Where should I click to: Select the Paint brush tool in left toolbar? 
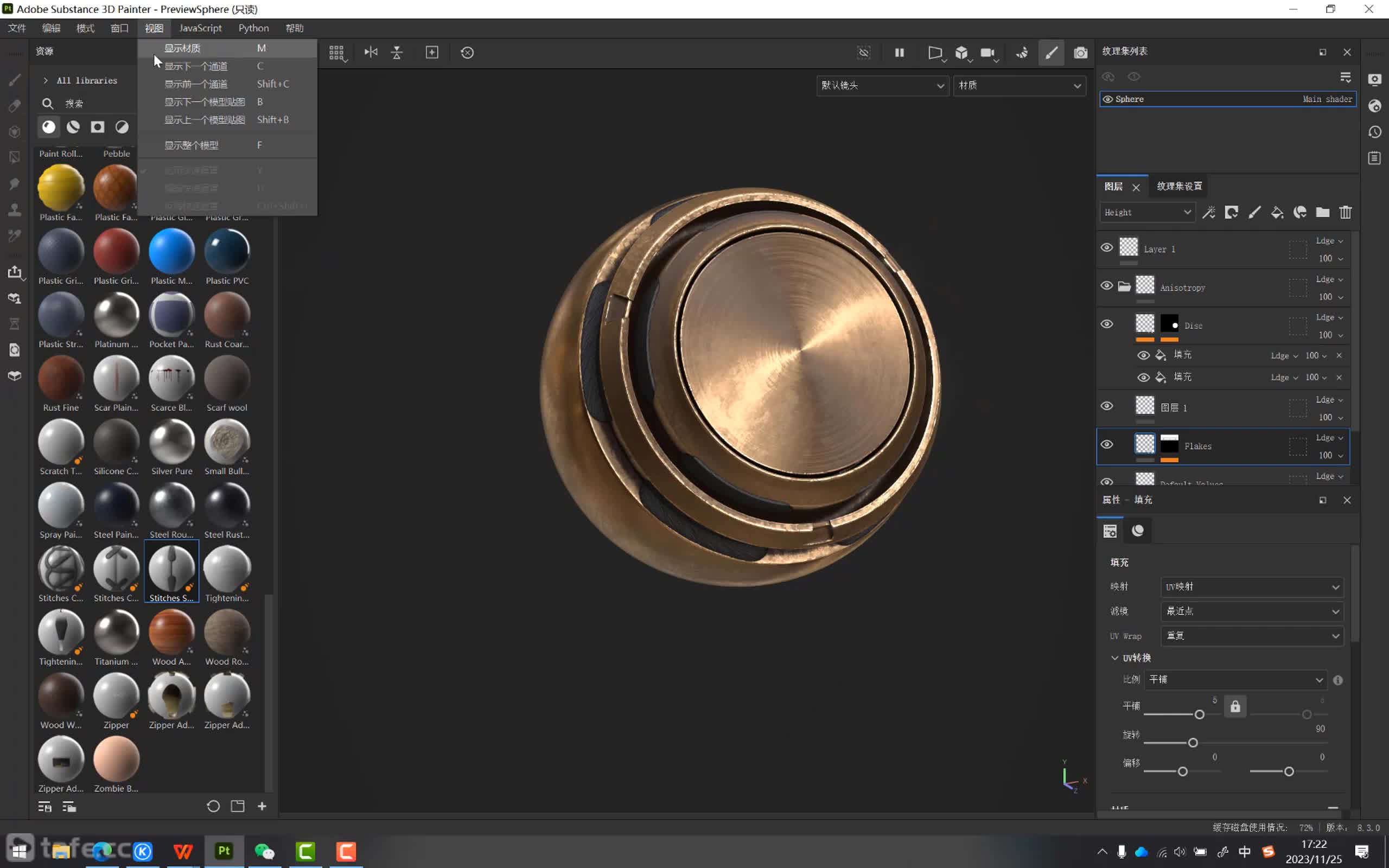click(x=15, y=80)
